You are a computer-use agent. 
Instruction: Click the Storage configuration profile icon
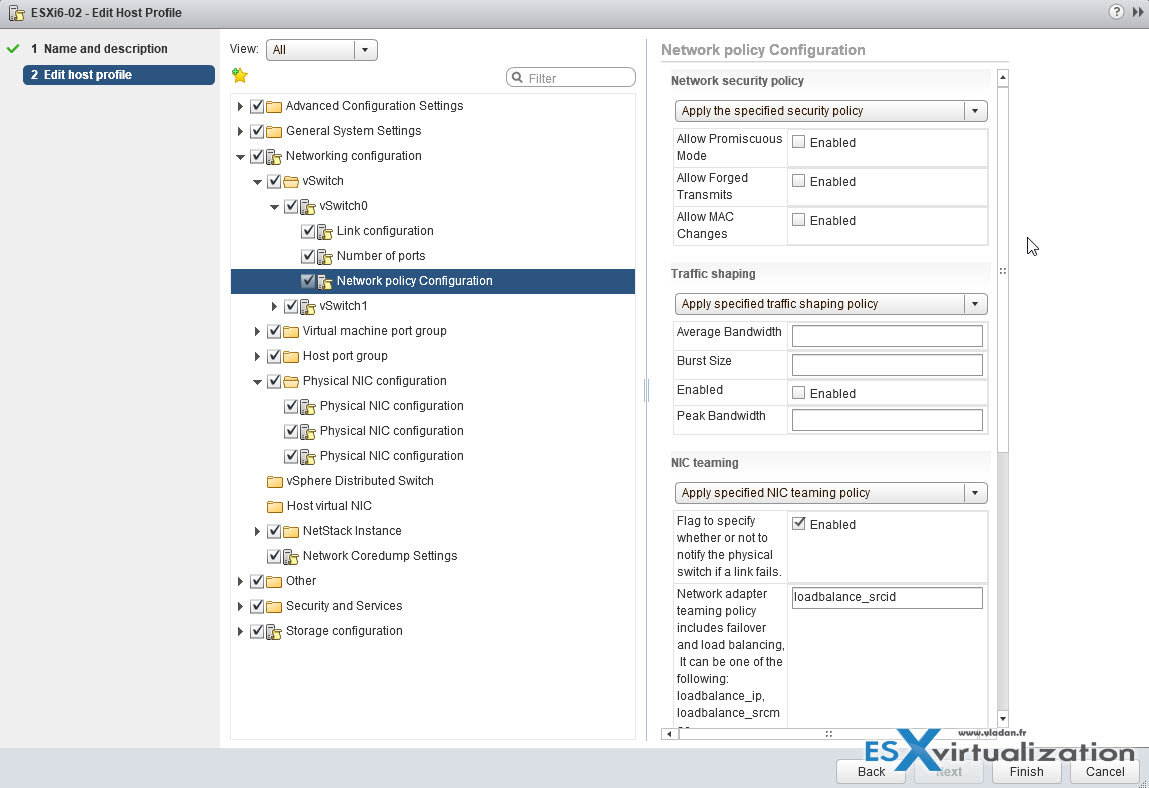274,631
